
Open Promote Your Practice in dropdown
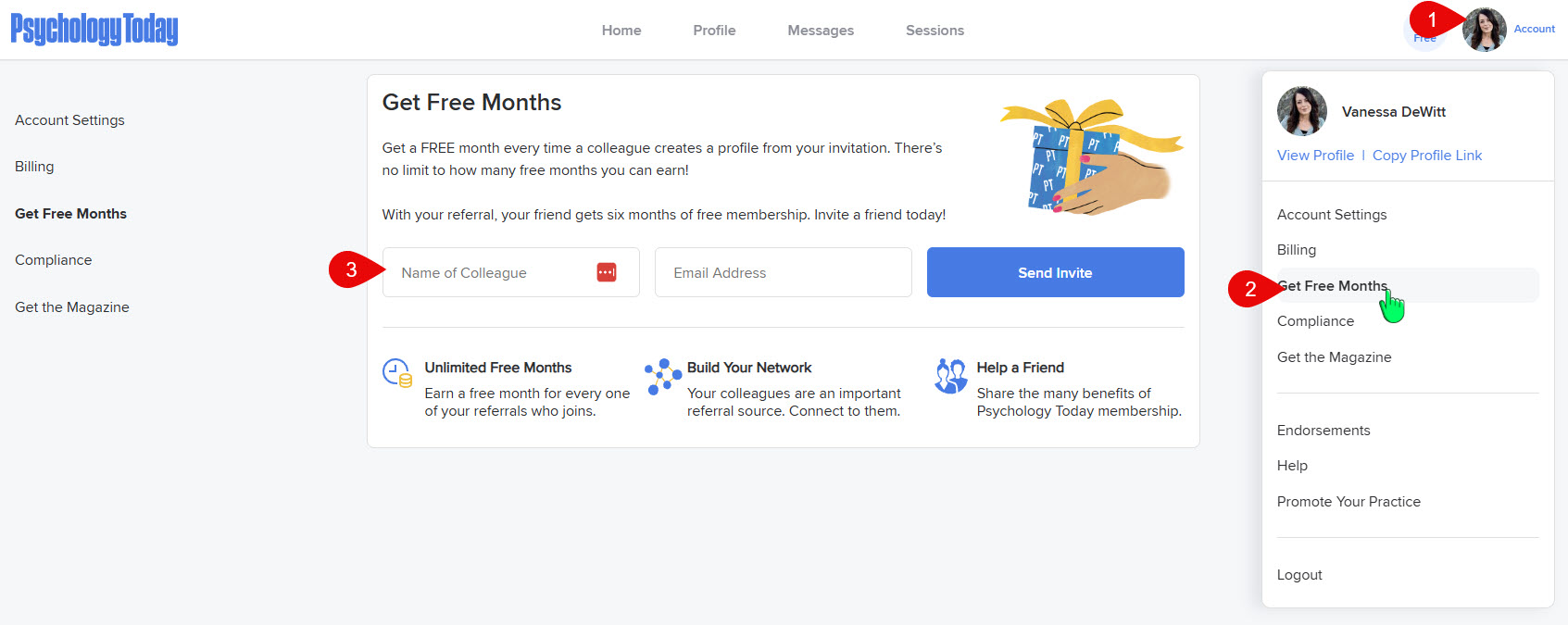[x=1348, y=502]
